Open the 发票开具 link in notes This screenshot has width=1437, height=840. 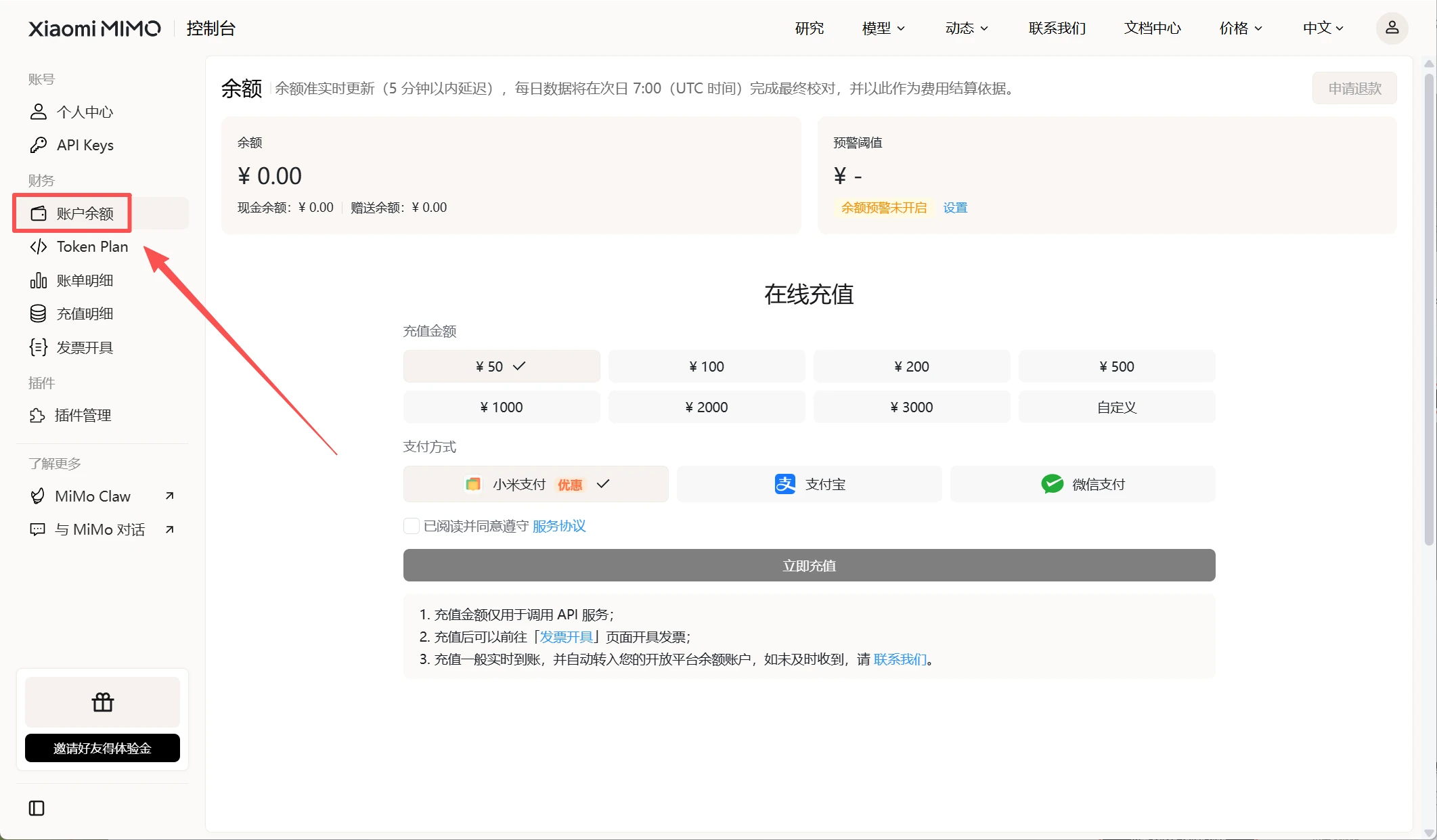[x=567, y=637]
